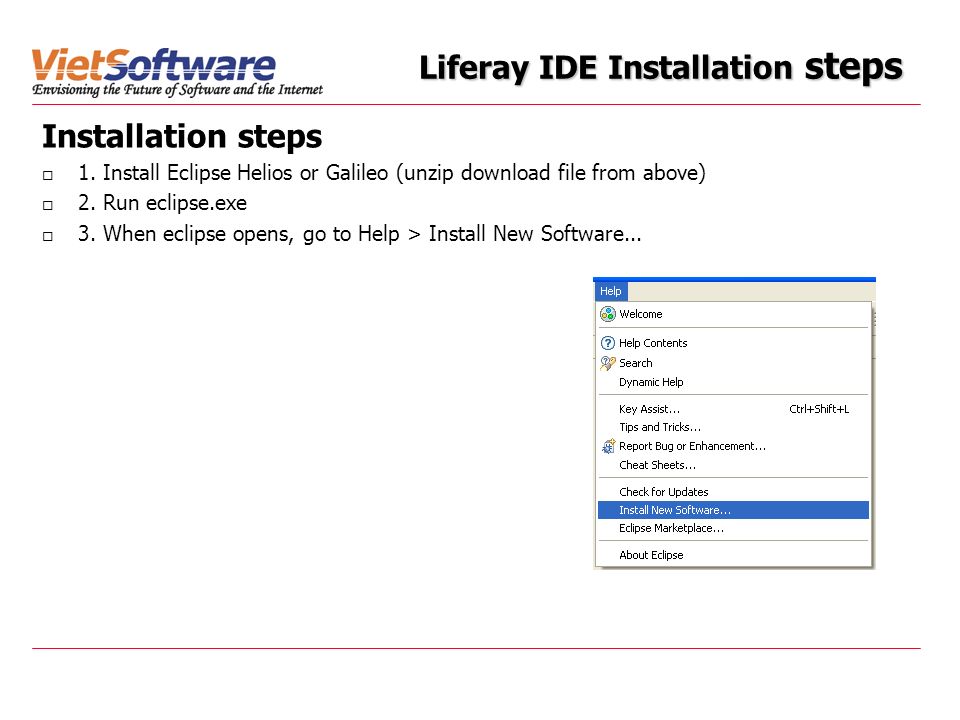Click the 'Installation steps' heading
The width and height of the screenshot is (960, 720).
coord(182,137)
